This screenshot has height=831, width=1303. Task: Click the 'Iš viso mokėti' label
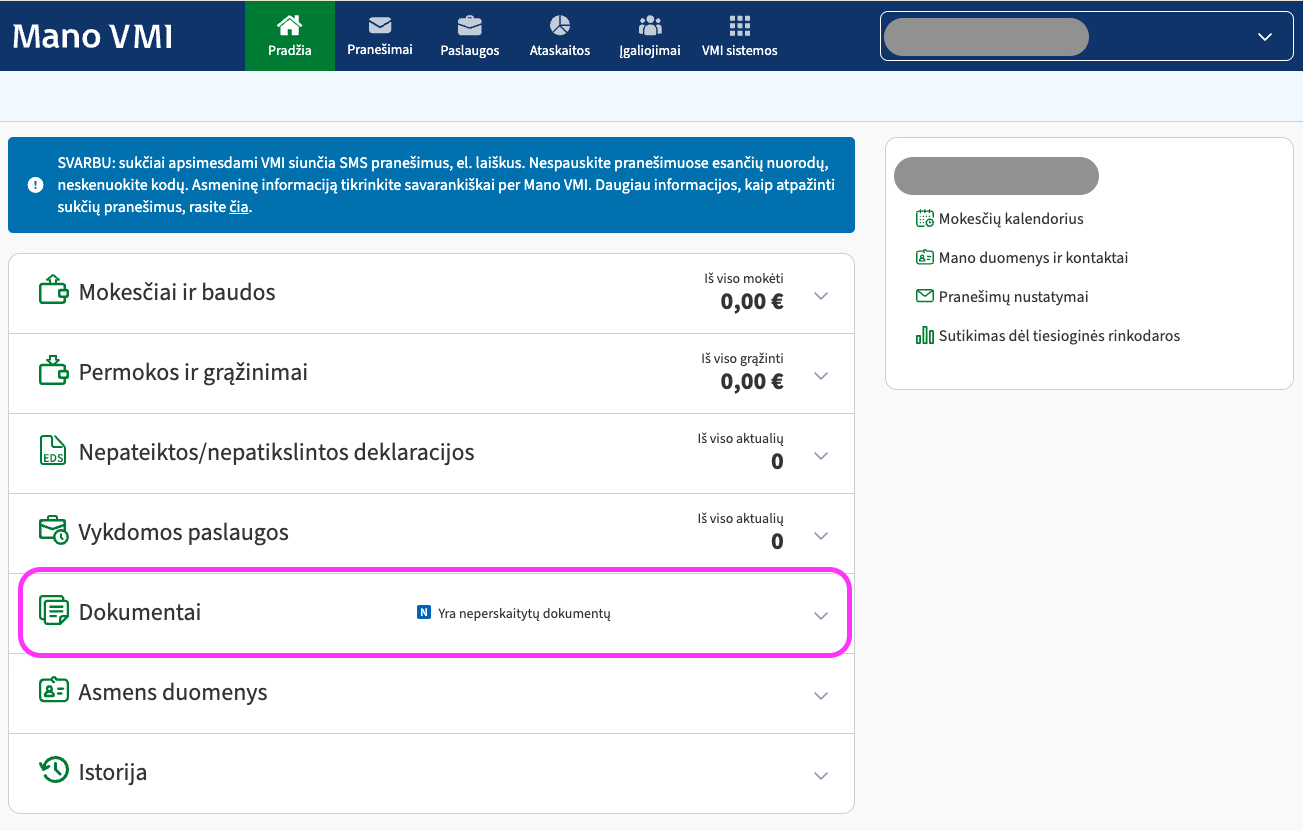pyautogui.click(x=744, y=278)
